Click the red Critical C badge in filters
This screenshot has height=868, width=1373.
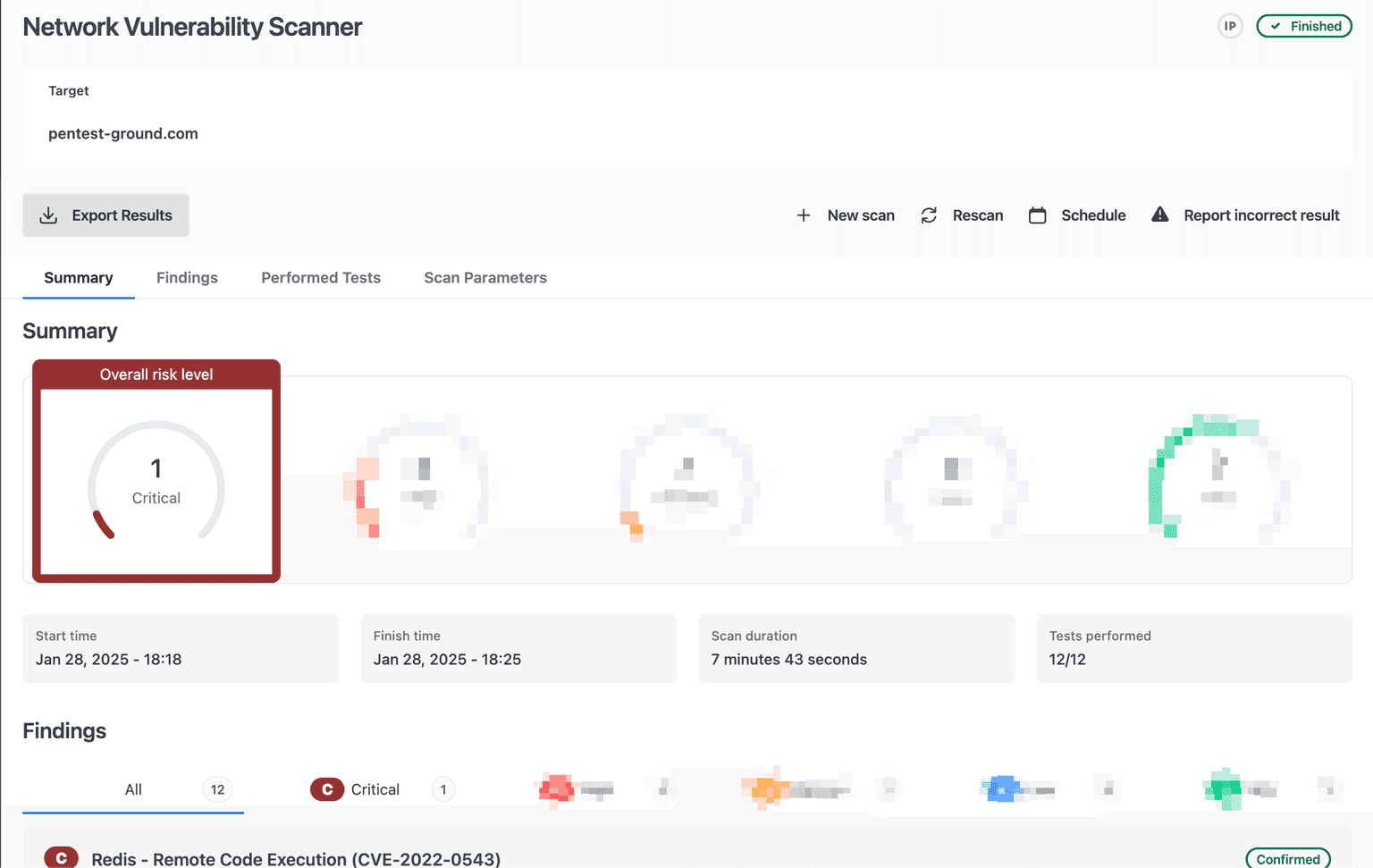coord(327,789)
